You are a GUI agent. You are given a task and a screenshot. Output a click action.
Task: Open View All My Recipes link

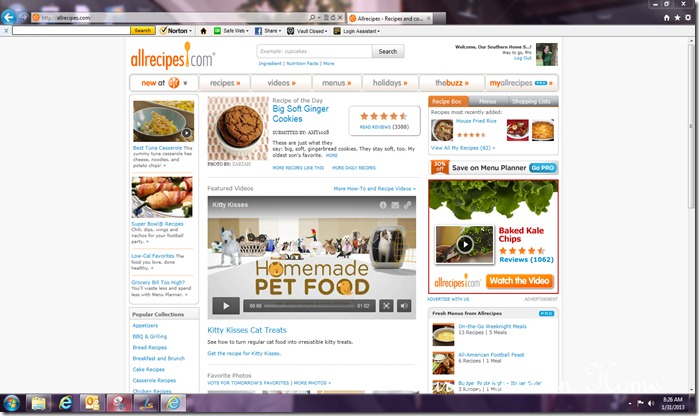(463, 148)
